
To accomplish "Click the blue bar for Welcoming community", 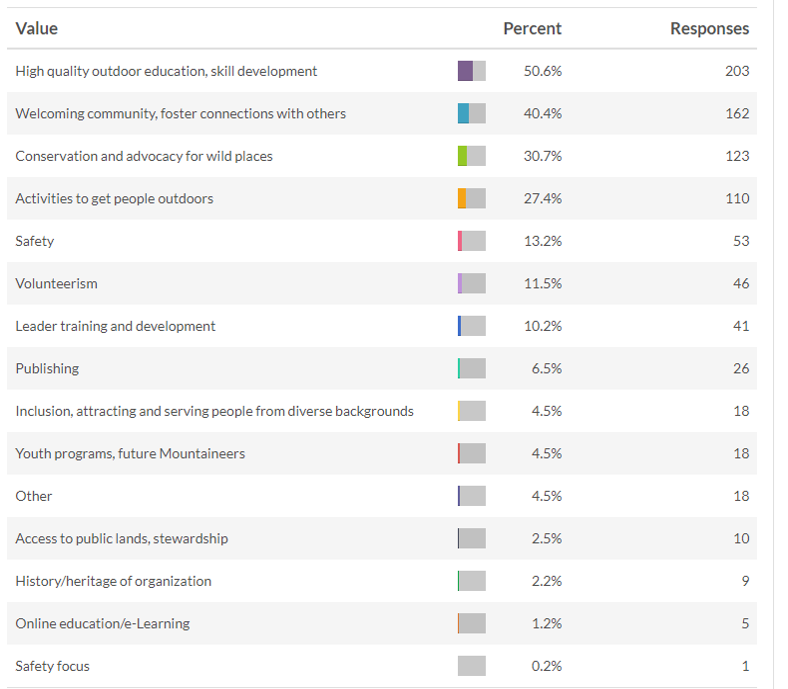I will click(x=464, y=114).
